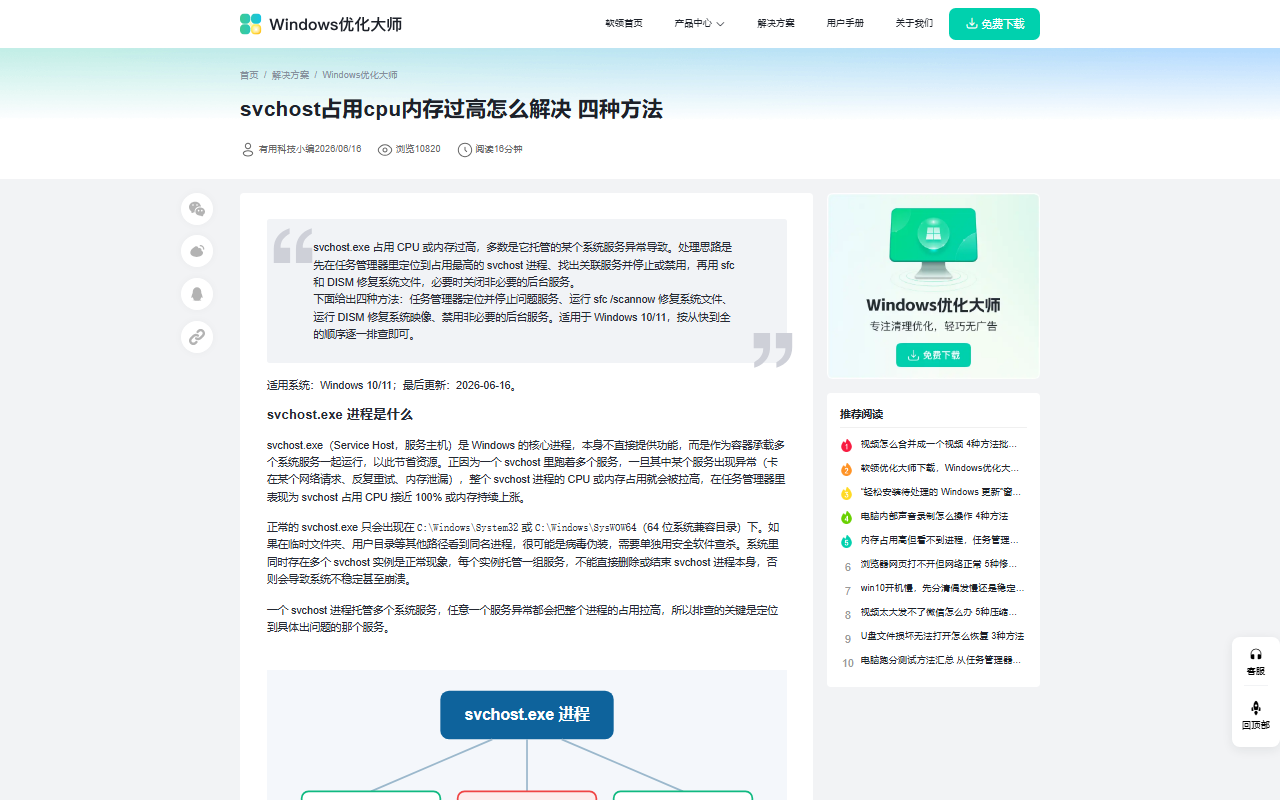Open article 电脑内部声音录制怎么操作
The image size is (1280, 800).
click(x=934, y=515)
